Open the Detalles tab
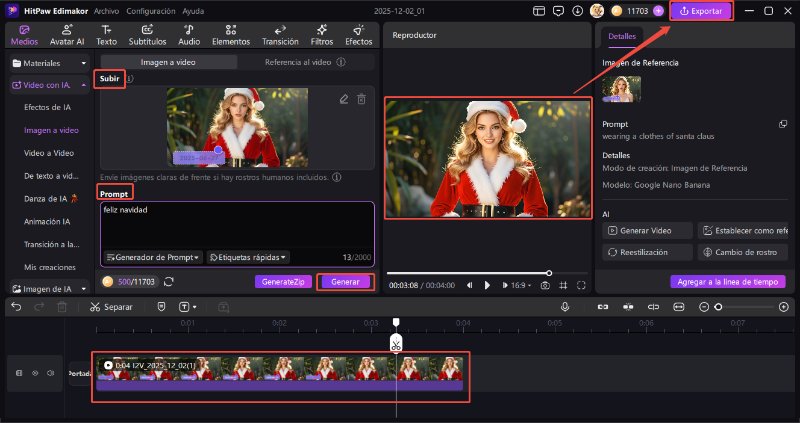The image size is (800, 423). coord(622,36)
